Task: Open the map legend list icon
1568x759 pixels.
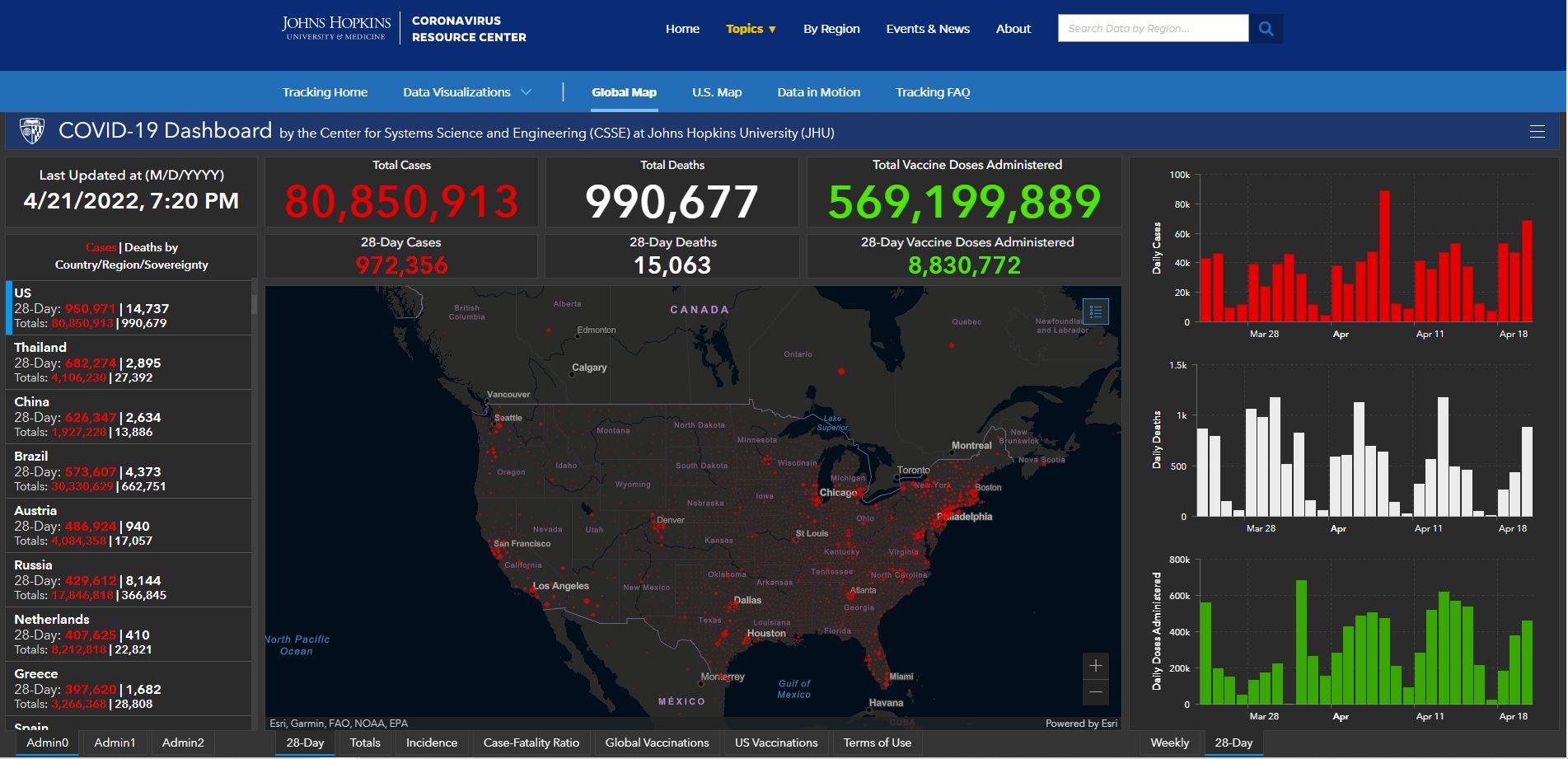Action: point(1096,312)
